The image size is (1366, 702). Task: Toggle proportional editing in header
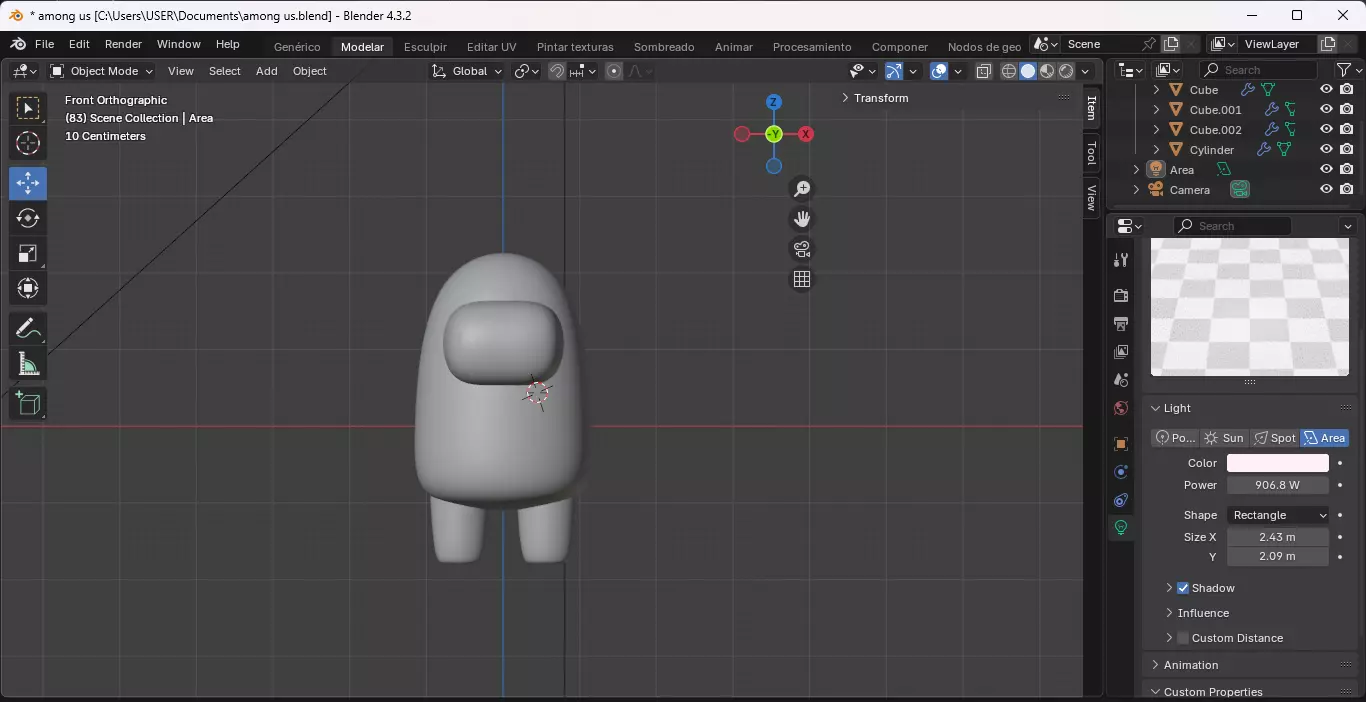coord(614,71)
